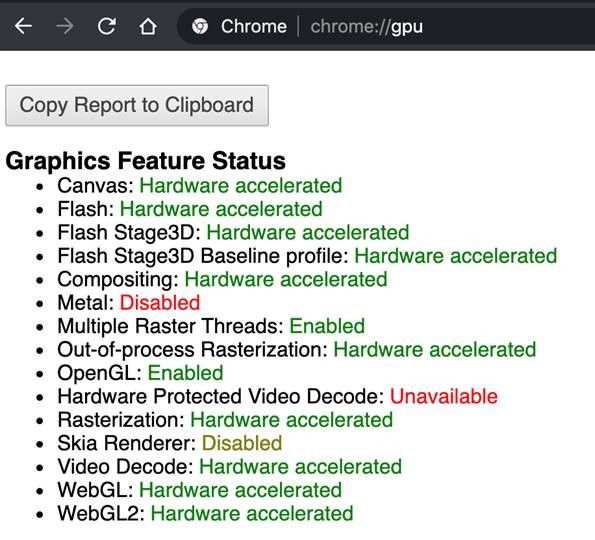Screen dimensions: 595x540
Task: Click the Out-of-process Rasterization status
Action: pyautogui.click(x=297, y=350)
